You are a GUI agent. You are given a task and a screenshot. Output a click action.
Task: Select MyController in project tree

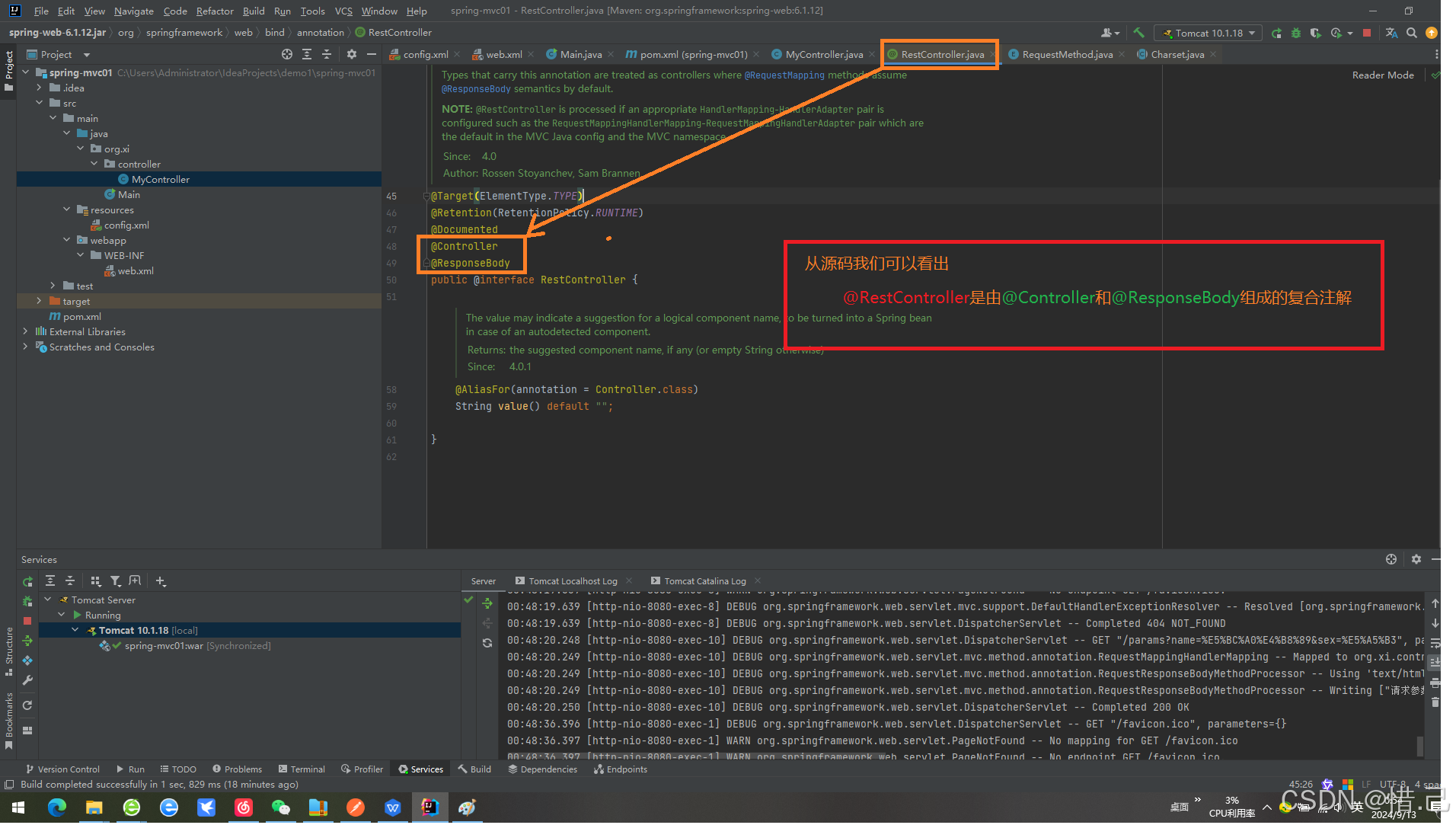[160, 180]
